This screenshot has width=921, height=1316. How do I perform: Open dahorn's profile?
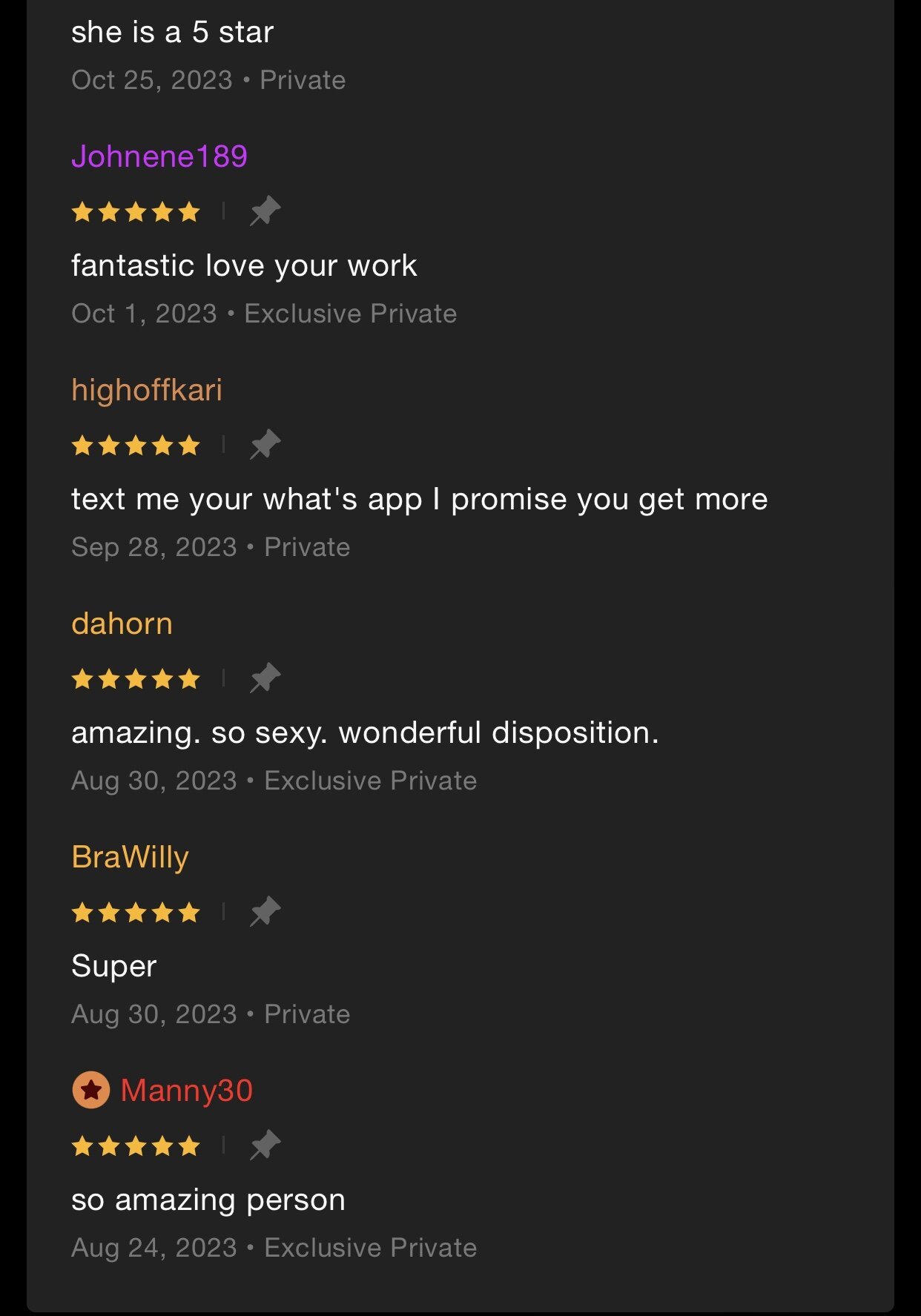click(x=122, y=624)
